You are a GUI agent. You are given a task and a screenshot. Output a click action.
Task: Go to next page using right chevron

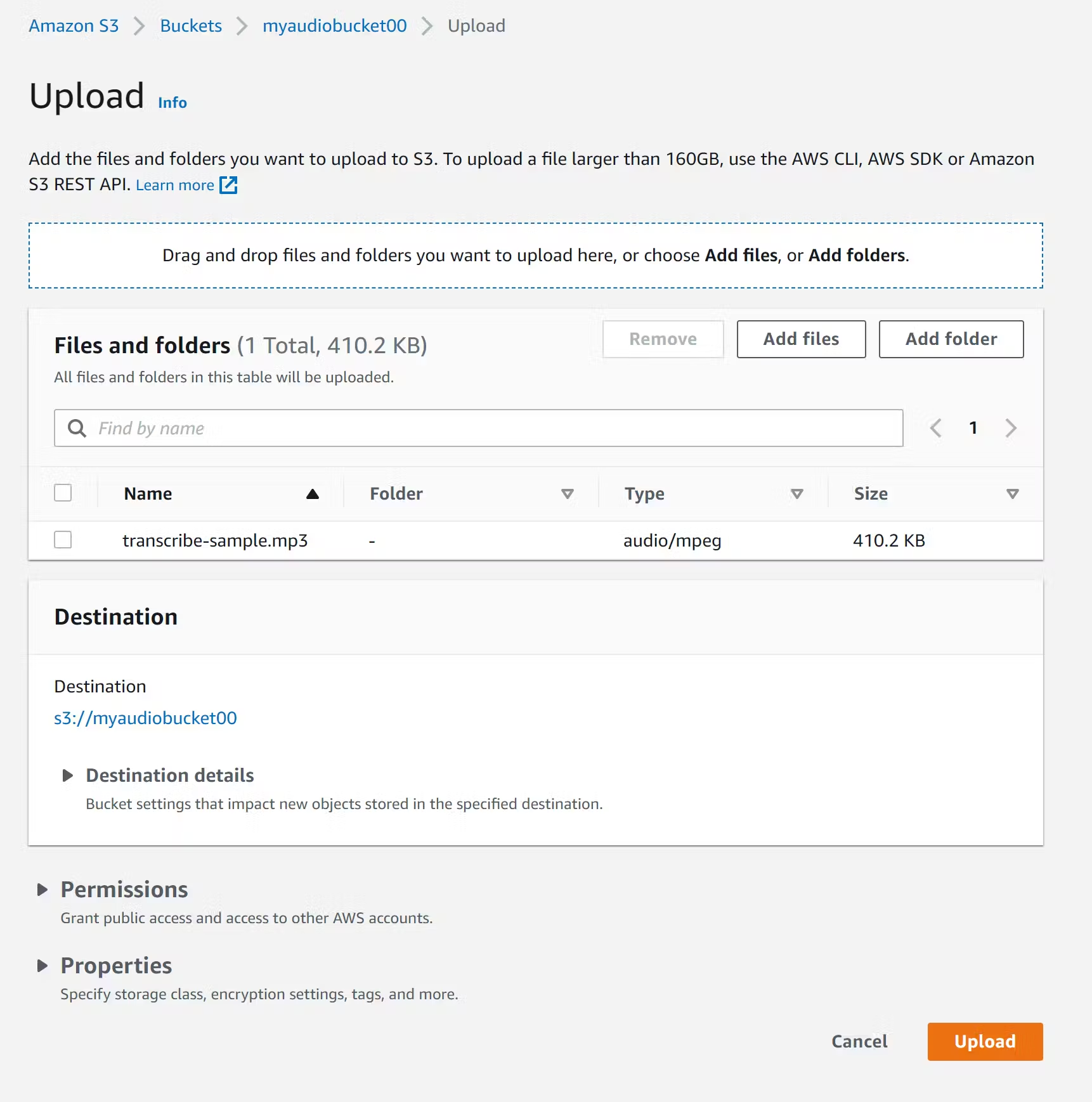(1011, 429)
